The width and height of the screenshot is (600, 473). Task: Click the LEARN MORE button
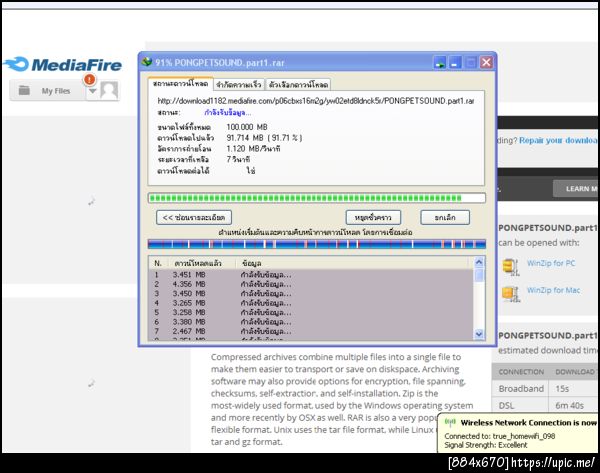click(576, 189)
